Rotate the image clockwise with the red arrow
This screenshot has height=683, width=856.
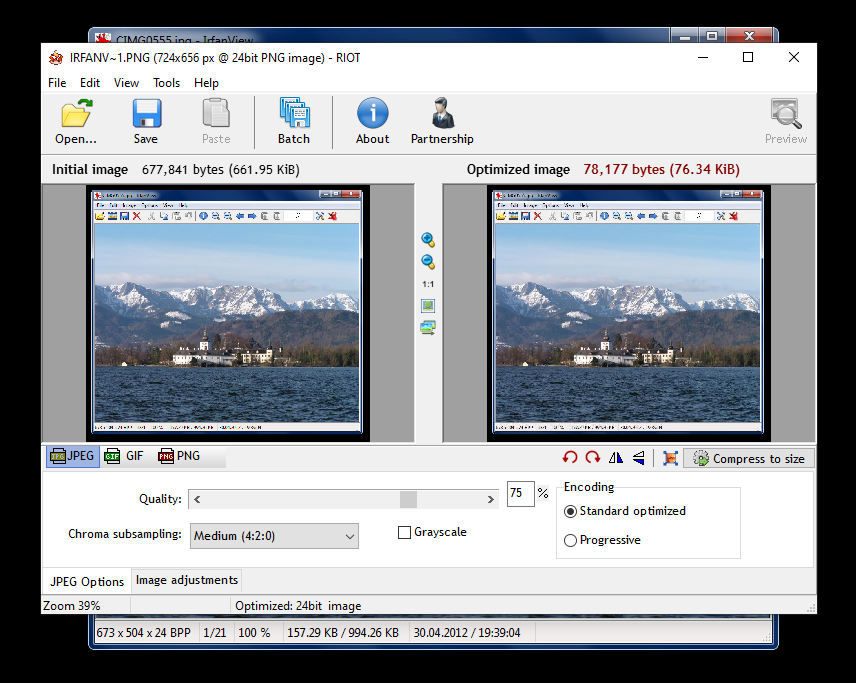(593, 458)
